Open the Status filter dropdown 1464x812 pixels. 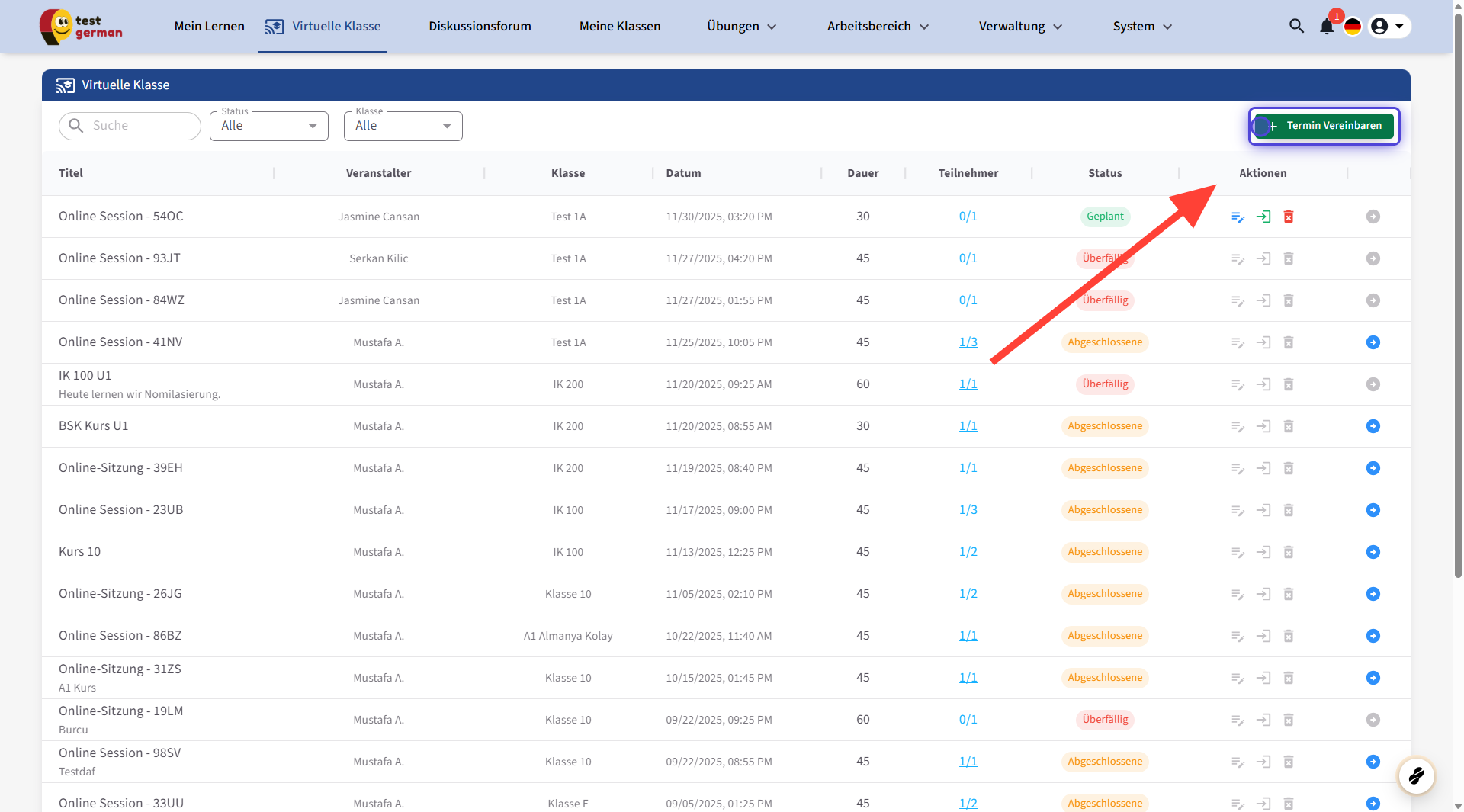pos(268,126)
